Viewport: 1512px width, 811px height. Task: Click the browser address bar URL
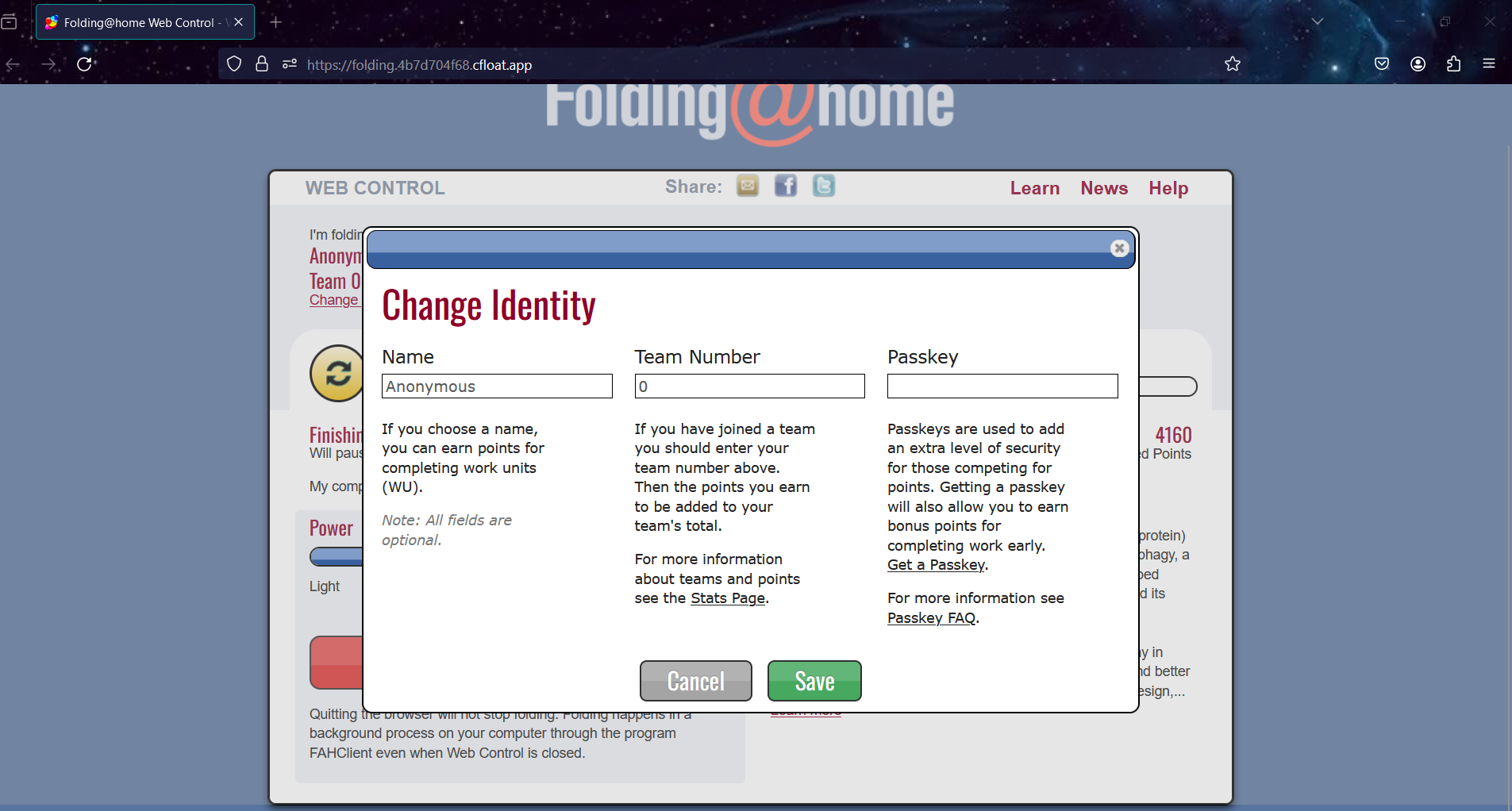click(419, 65)
